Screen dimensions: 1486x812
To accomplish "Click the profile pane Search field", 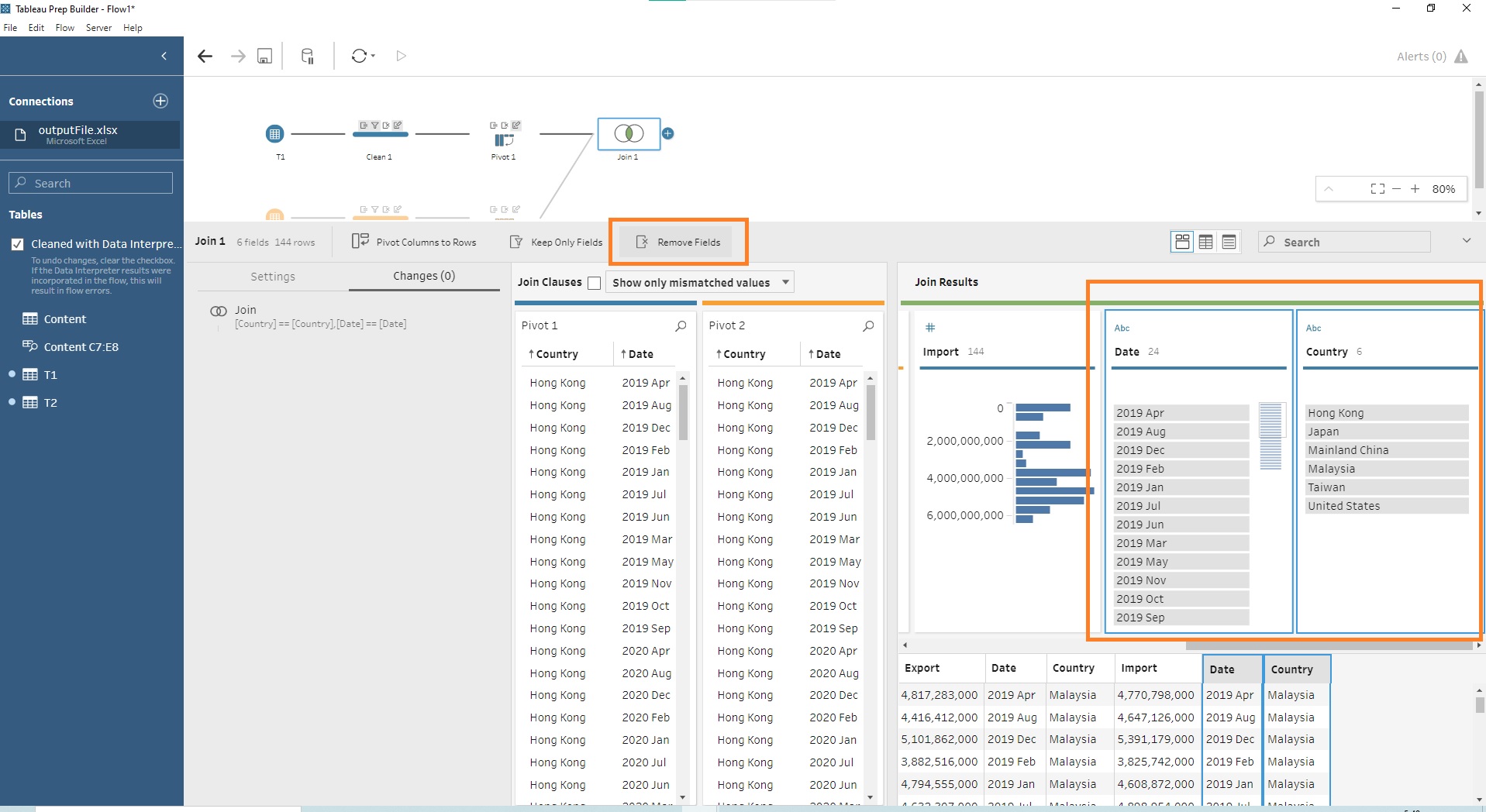I will [x=1344, y=242].
